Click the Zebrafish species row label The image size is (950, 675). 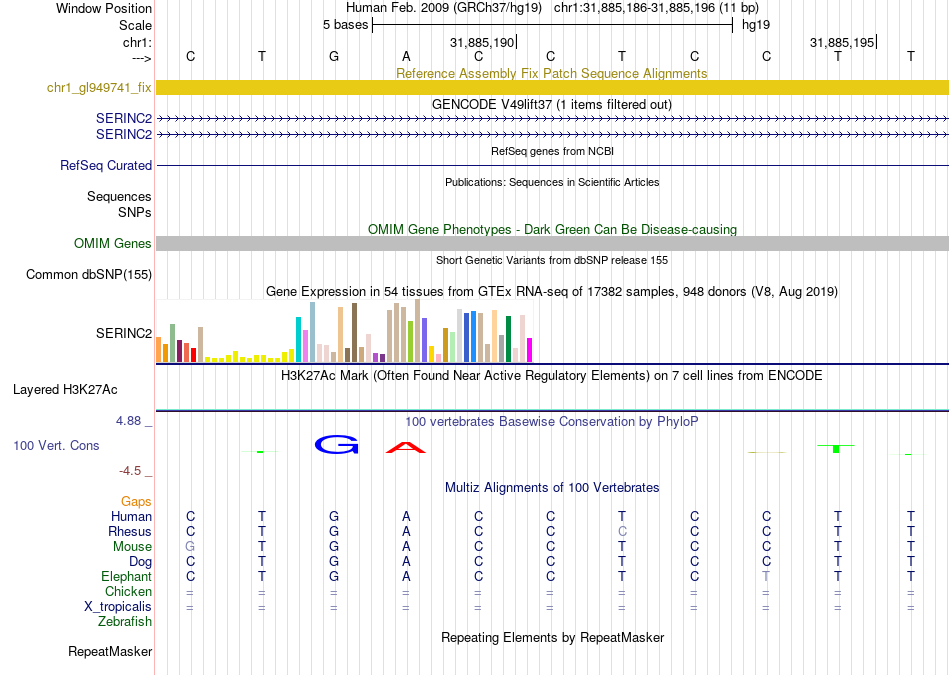(x=125, y=622)
